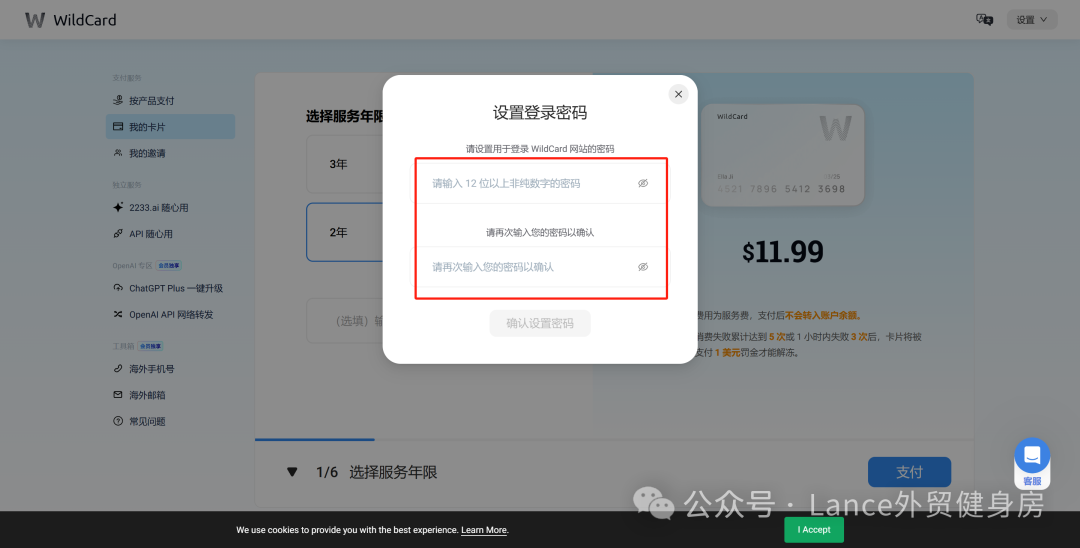Viewport: 1080px width, 548px height.
Task: Click the 海外手机号 sidebar icon
Action: point(119,369)
